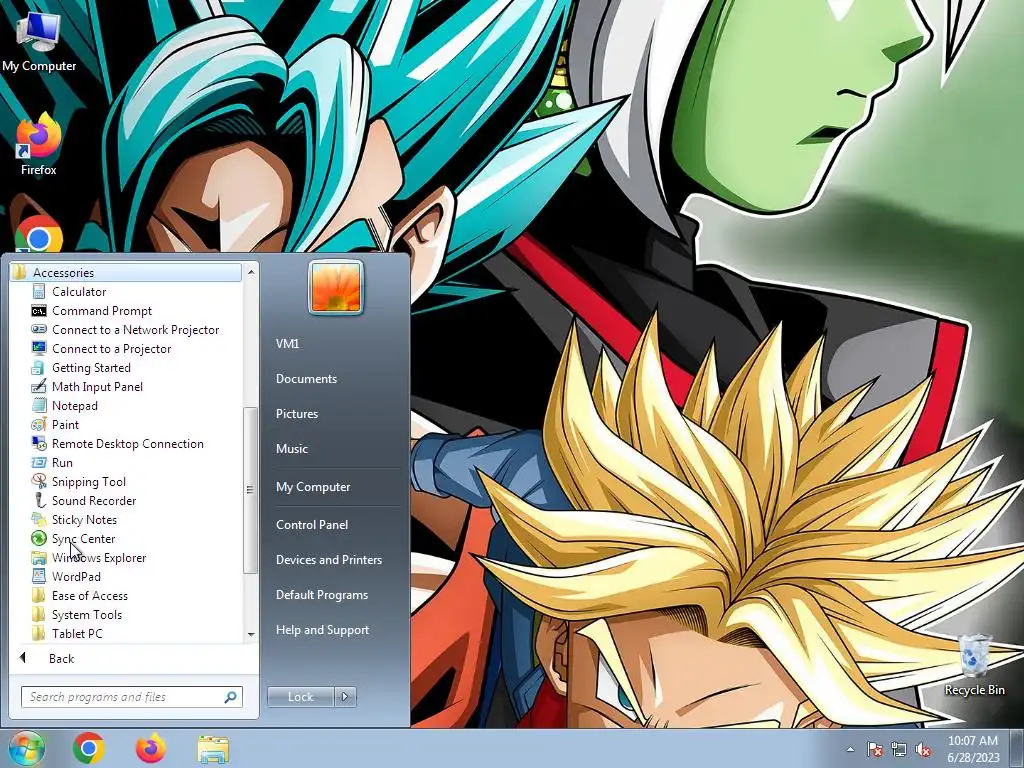The image size is (1024, 768).
Task: Open Firefox from the taskbar
Action: coord(150,748)
